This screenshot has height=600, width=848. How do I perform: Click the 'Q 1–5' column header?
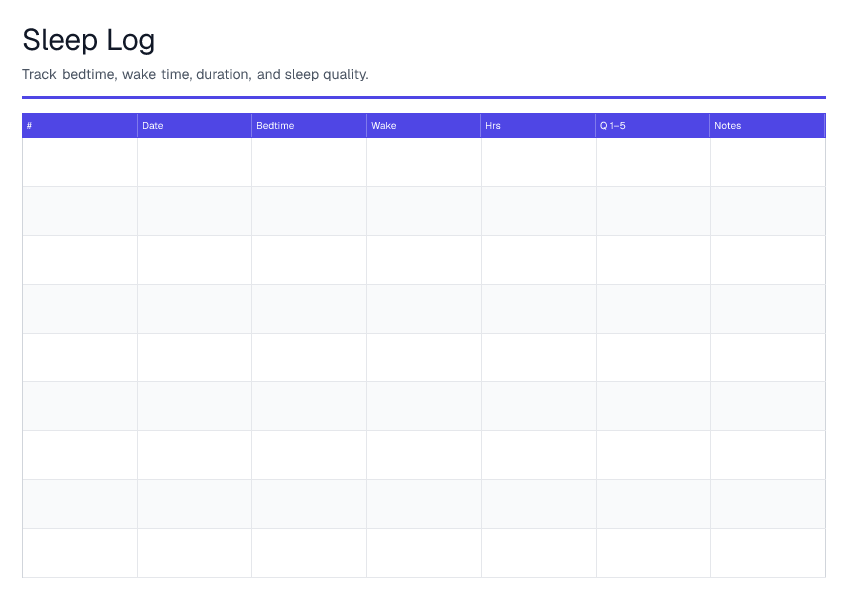click(653, 126)
